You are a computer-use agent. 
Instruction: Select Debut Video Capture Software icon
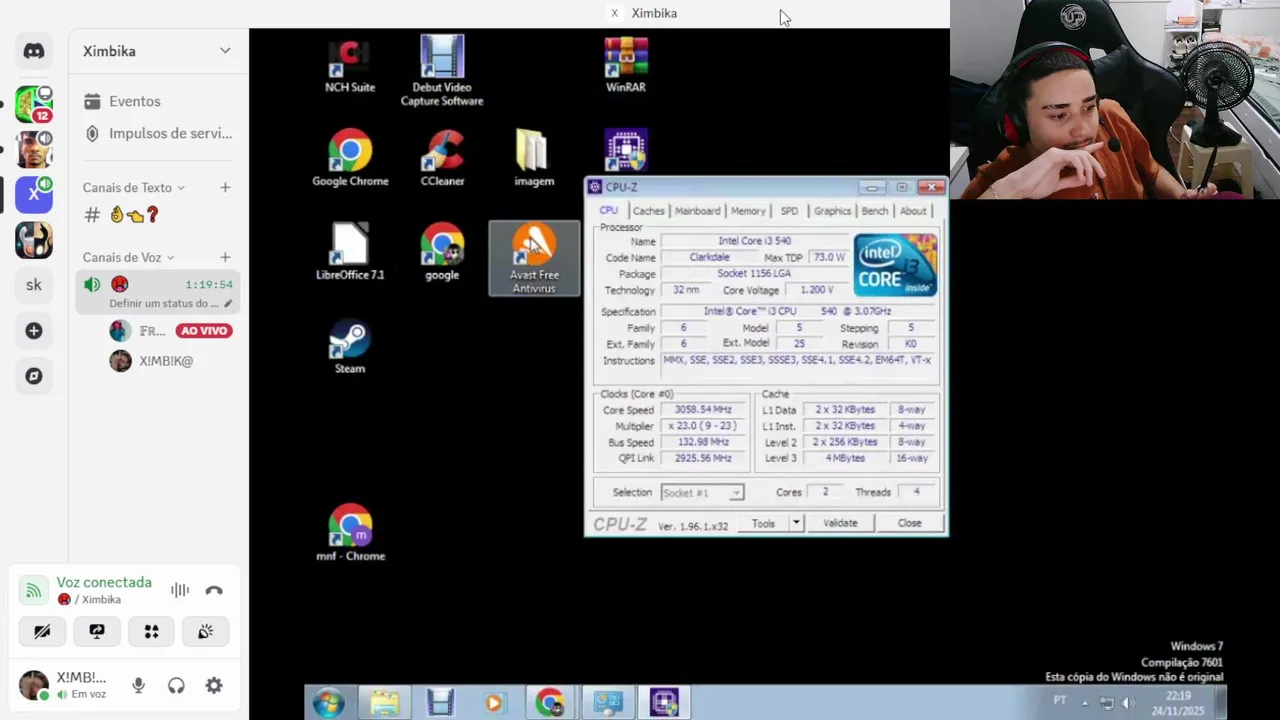pyautogui.click(x=442, y=71)
